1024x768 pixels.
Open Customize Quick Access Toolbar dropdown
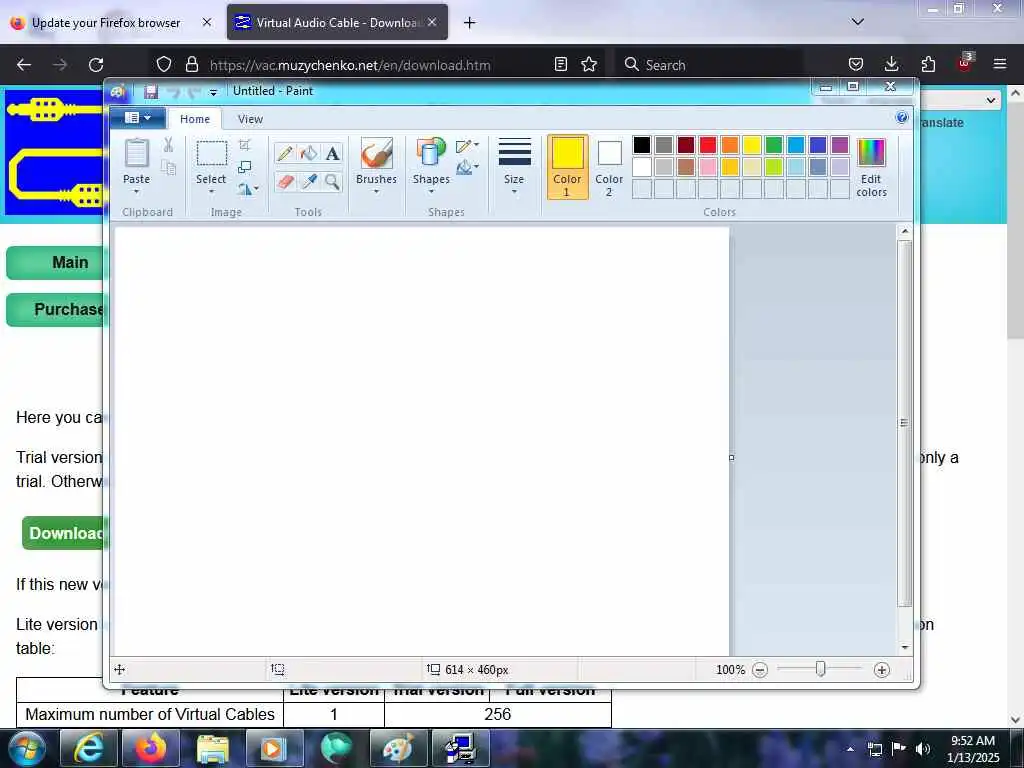pyautogui.click(x=213, y=92)
